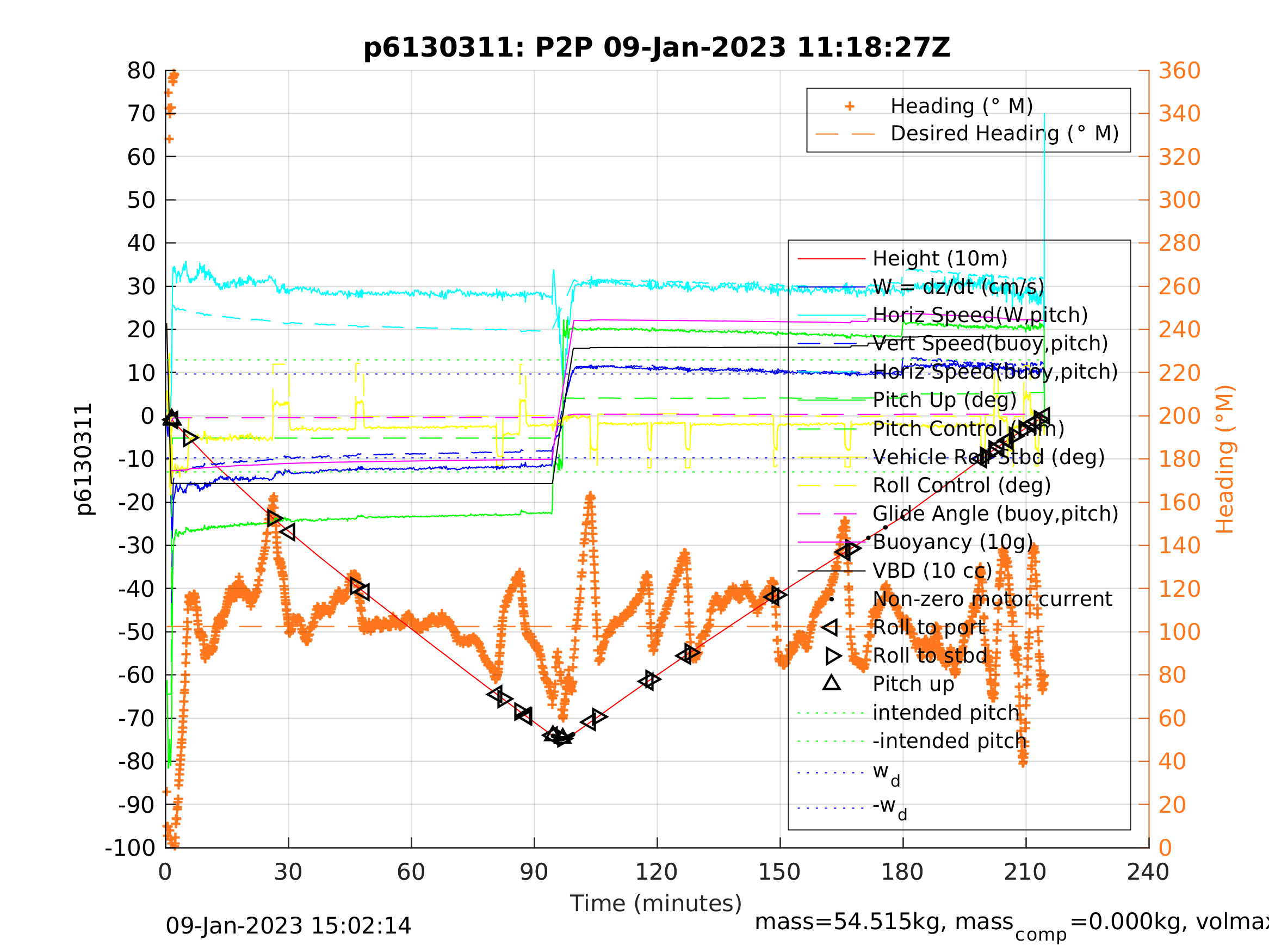Click the orange plus marker in the heading legend
The width and height of the screenshot is (1269, 952).
point(850,106)
